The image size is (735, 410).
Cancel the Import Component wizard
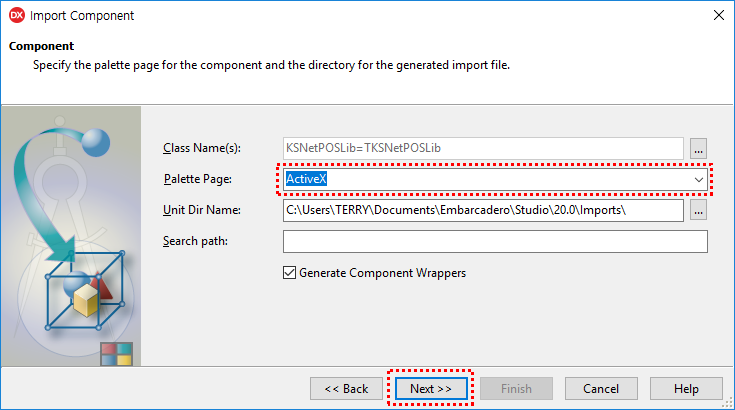pyautogui.click(x=601, y=388)
